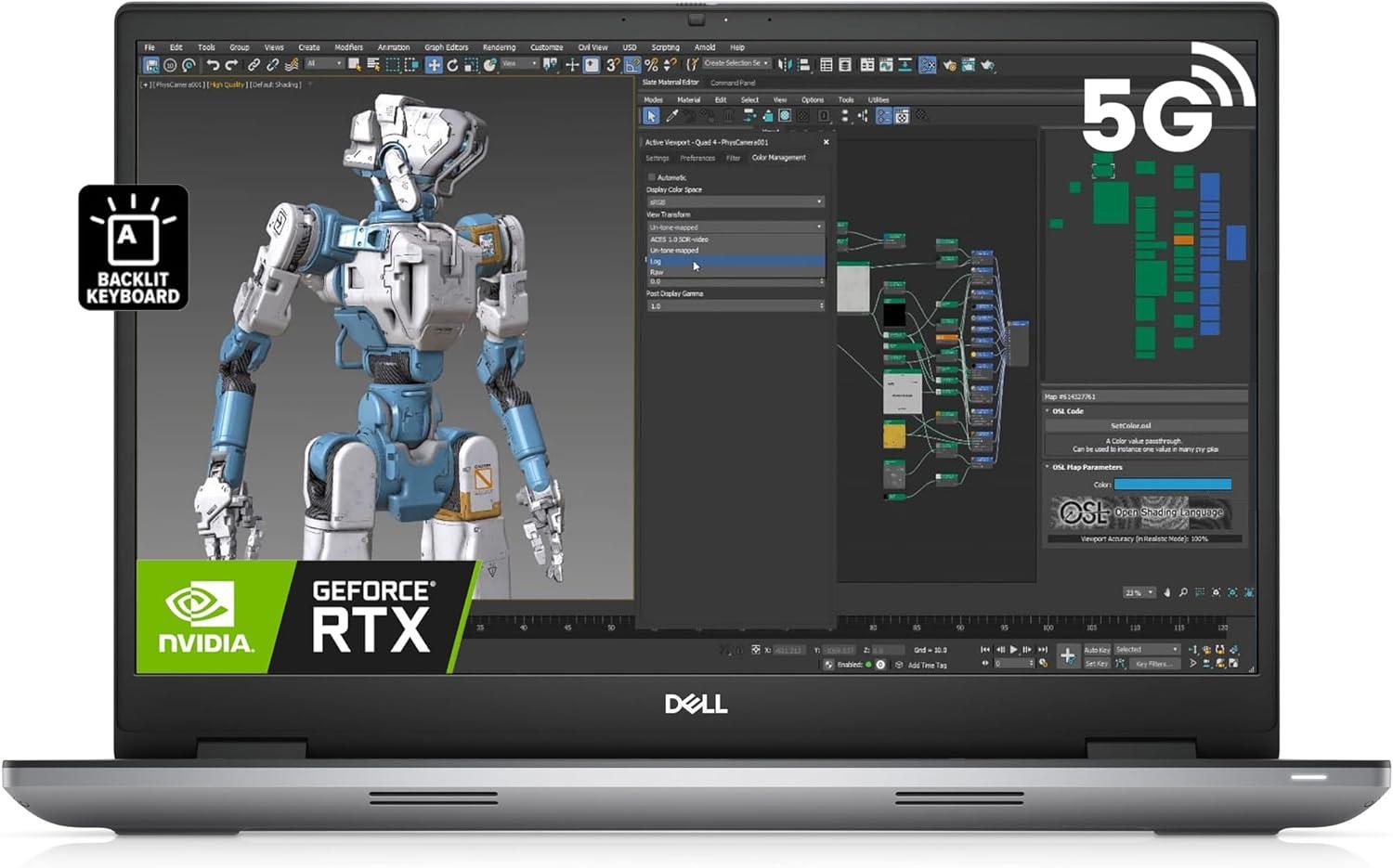Click the magnifier zoom tool in Slate navigation
Image resolution: width=1393 pixels, height=868 pixels.
(x=1183, y=592)
